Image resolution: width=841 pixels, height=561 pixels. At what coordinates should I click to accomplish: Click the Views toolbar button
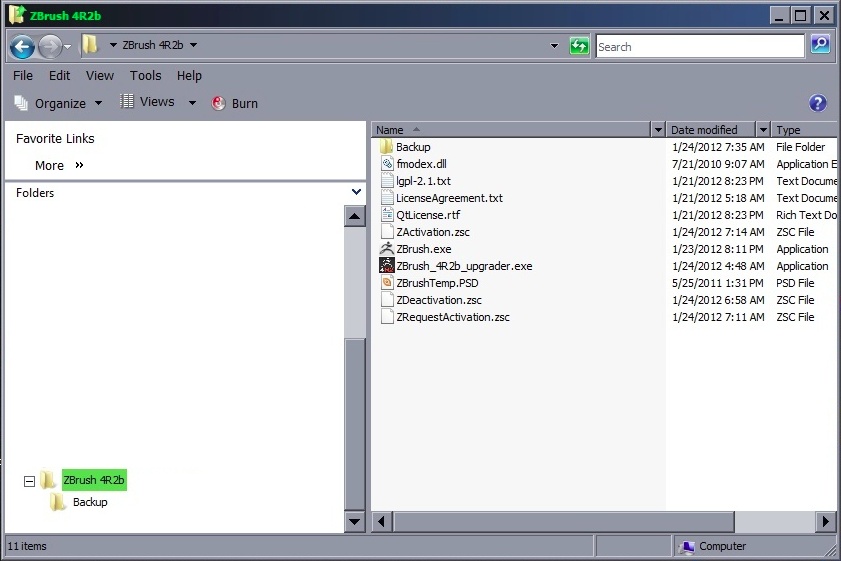point(147,102)
